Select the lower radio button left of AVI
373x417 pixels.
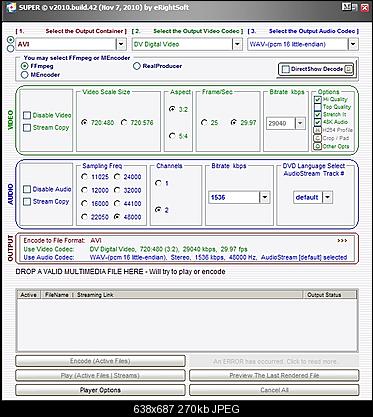[x=11, y=48]
